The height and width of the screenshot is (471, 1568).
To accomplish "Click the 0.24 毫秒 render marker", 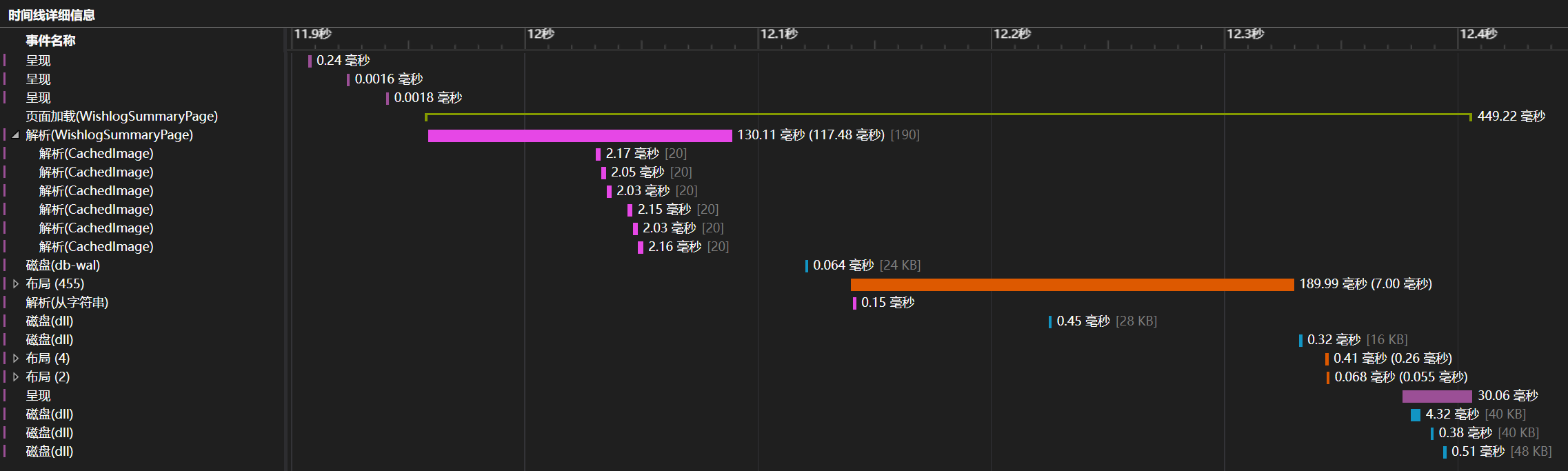I will [310, 61].
